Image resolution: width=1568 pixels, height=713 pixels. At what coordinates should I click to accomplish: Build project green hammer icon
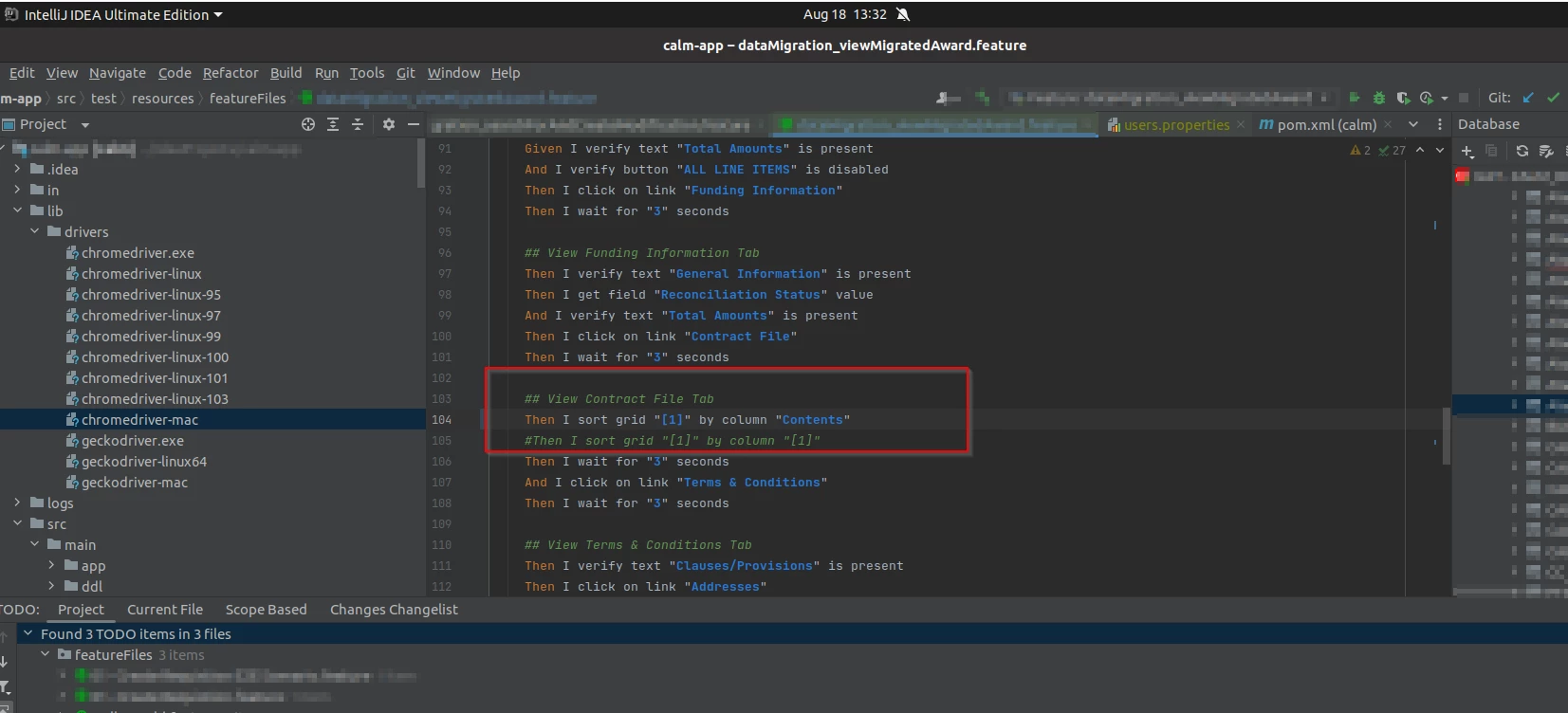click(x=982, y=98)
